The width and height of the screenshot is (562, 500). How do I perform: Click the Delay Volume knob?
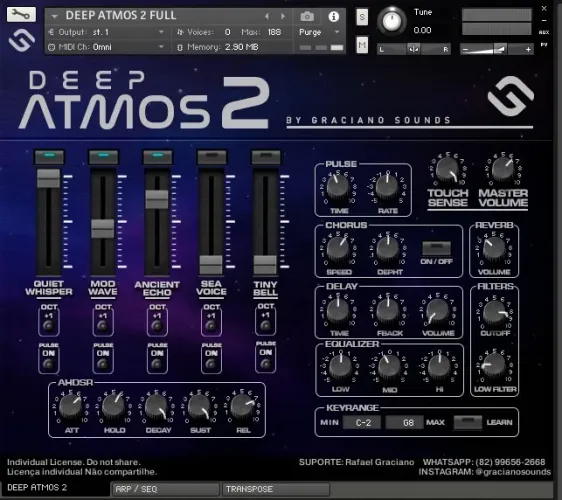pos(438,310)
